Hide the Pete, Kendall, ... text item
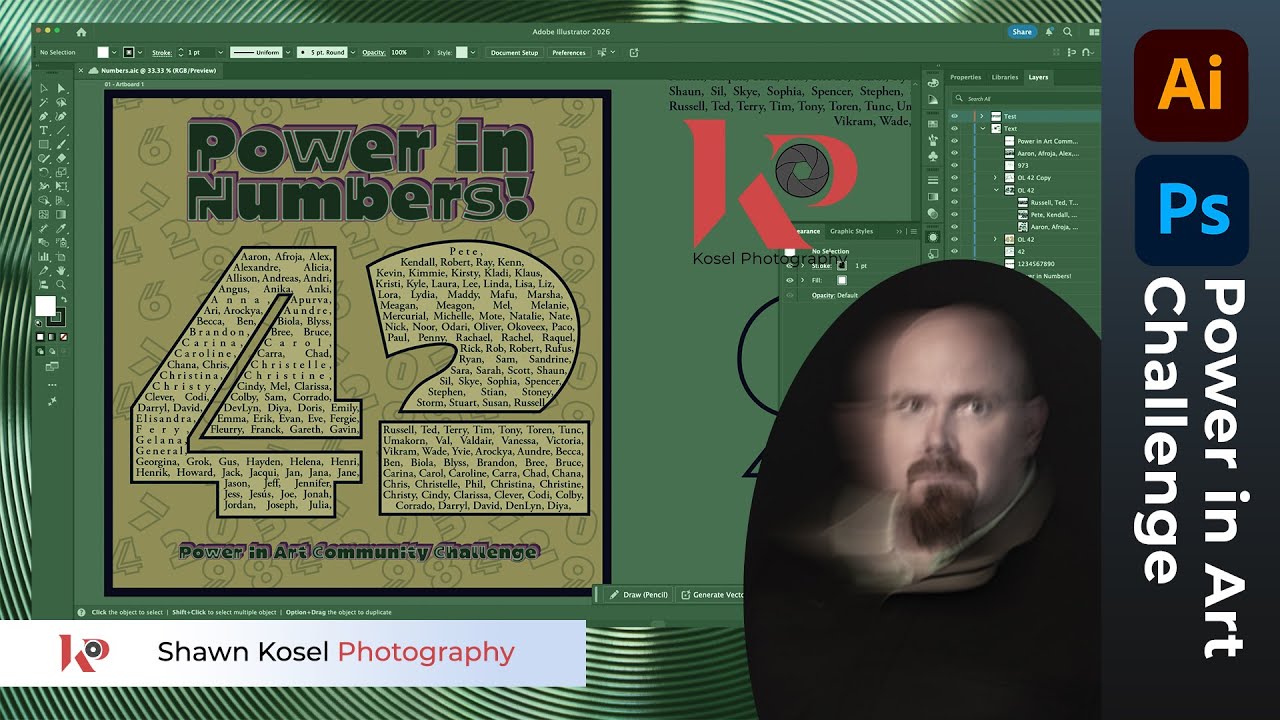1280x720 pixels. (x=954, y=214)
